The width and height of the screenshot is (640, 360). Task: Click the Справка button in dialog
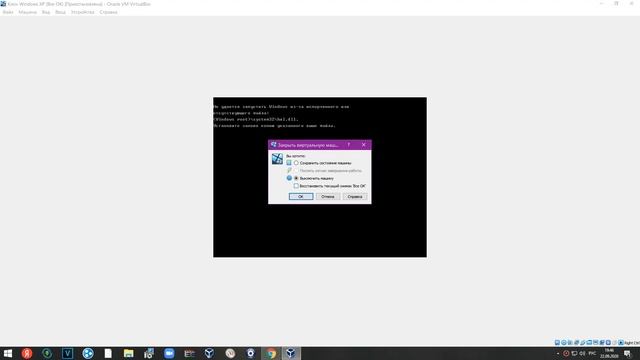pos(355,197)
